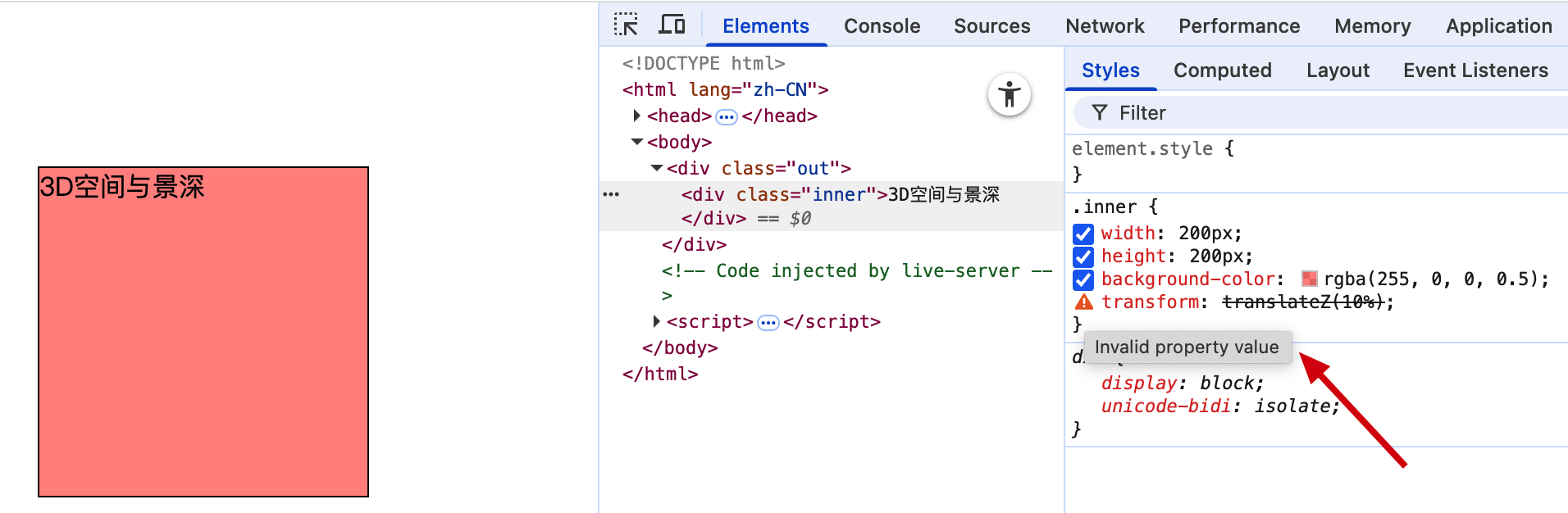
Task: Expand the script element ellipsis badge
Action: pyautogui.click(x=768, y=323)
